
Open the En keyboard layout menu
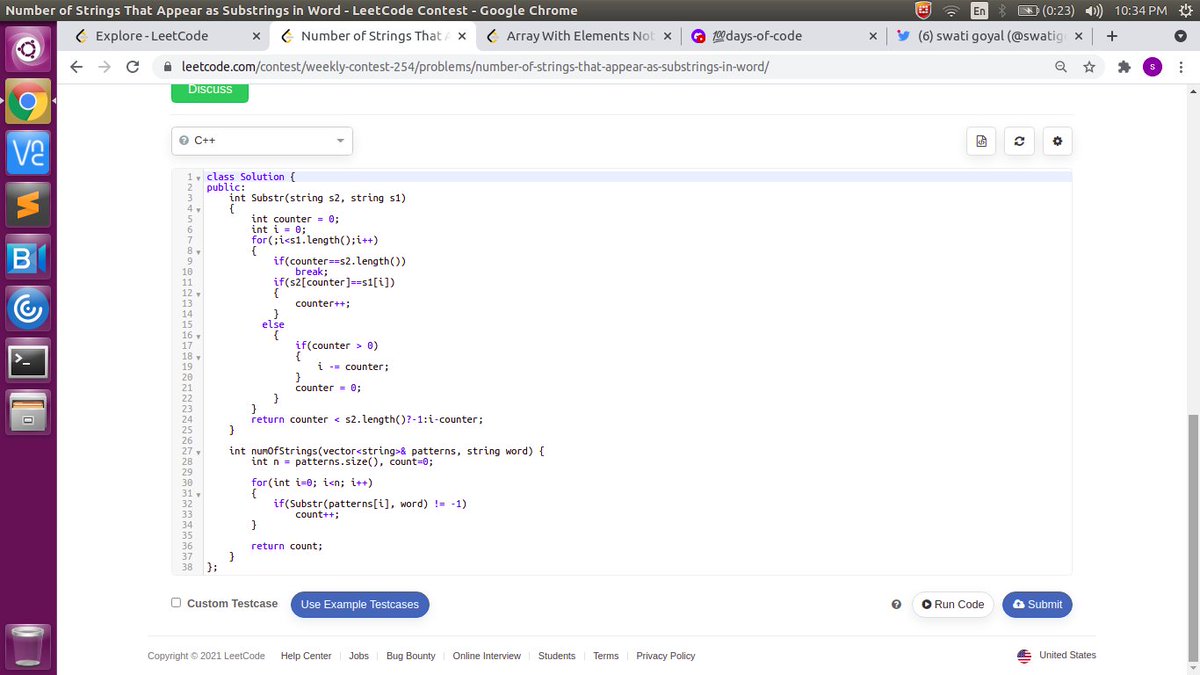coord(978,10)
